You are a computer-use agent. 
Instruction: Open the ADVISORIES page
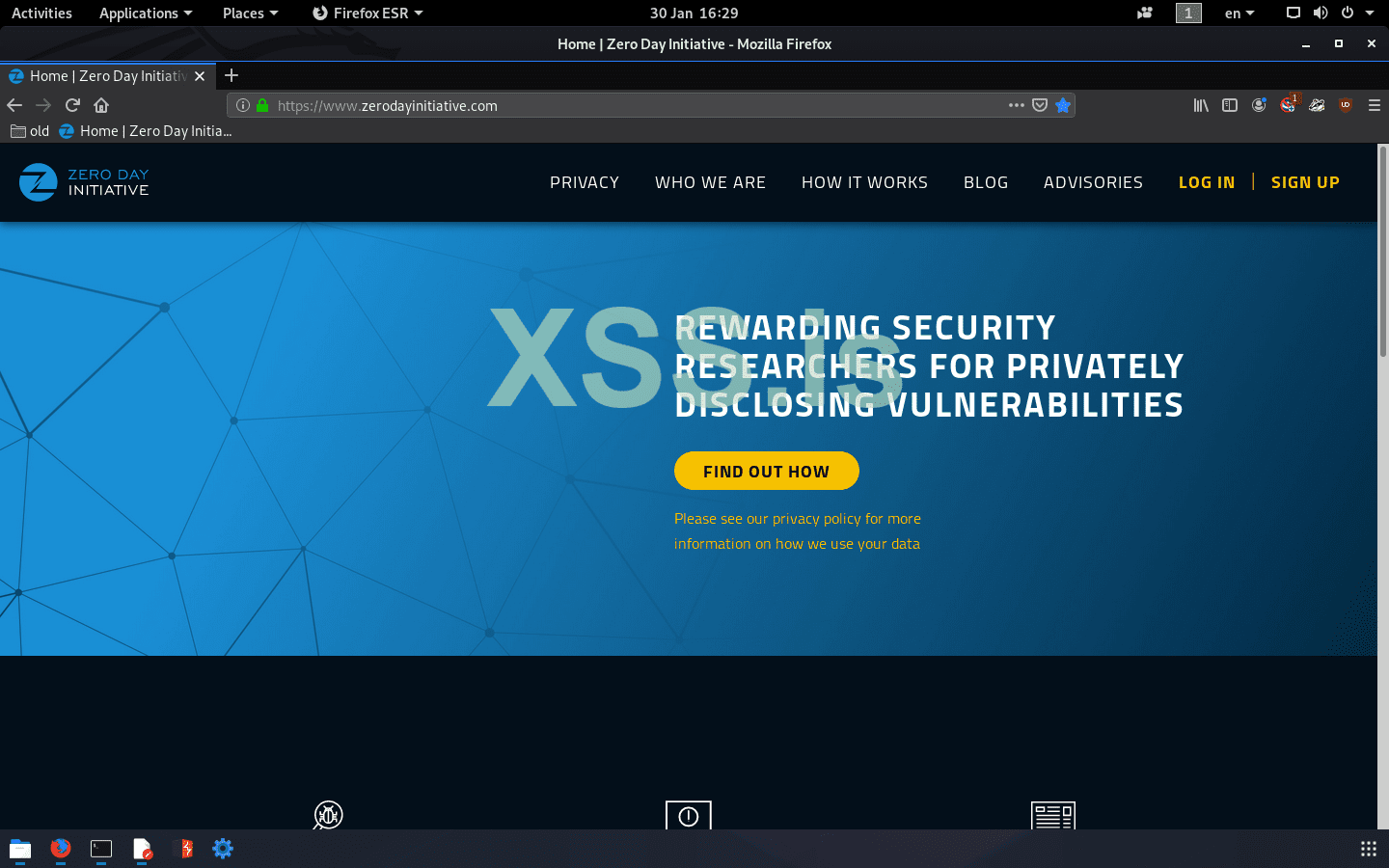(1093, 182)
